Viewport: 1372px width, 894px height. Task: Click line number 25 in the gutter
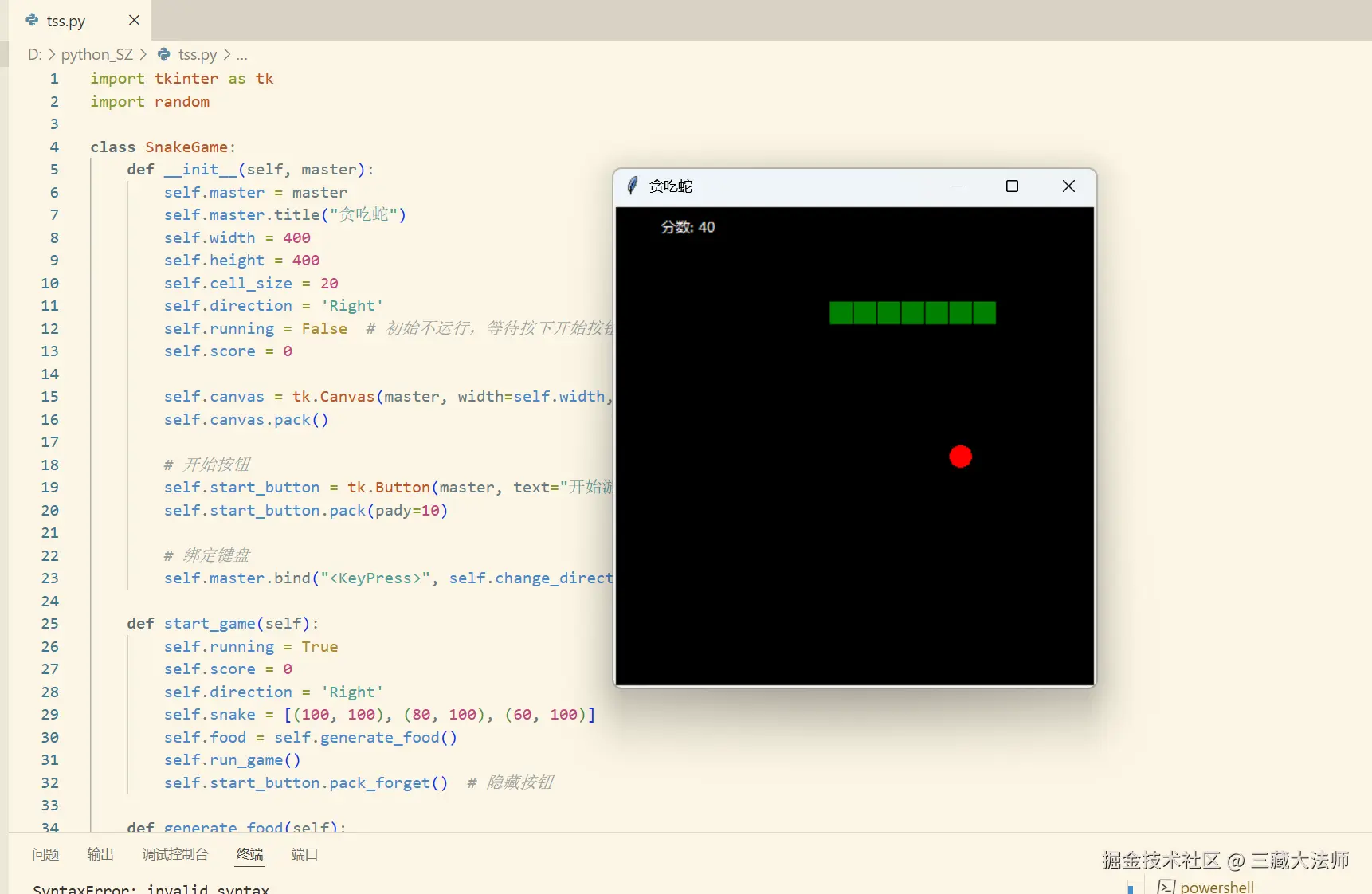(x=50, y=623)
